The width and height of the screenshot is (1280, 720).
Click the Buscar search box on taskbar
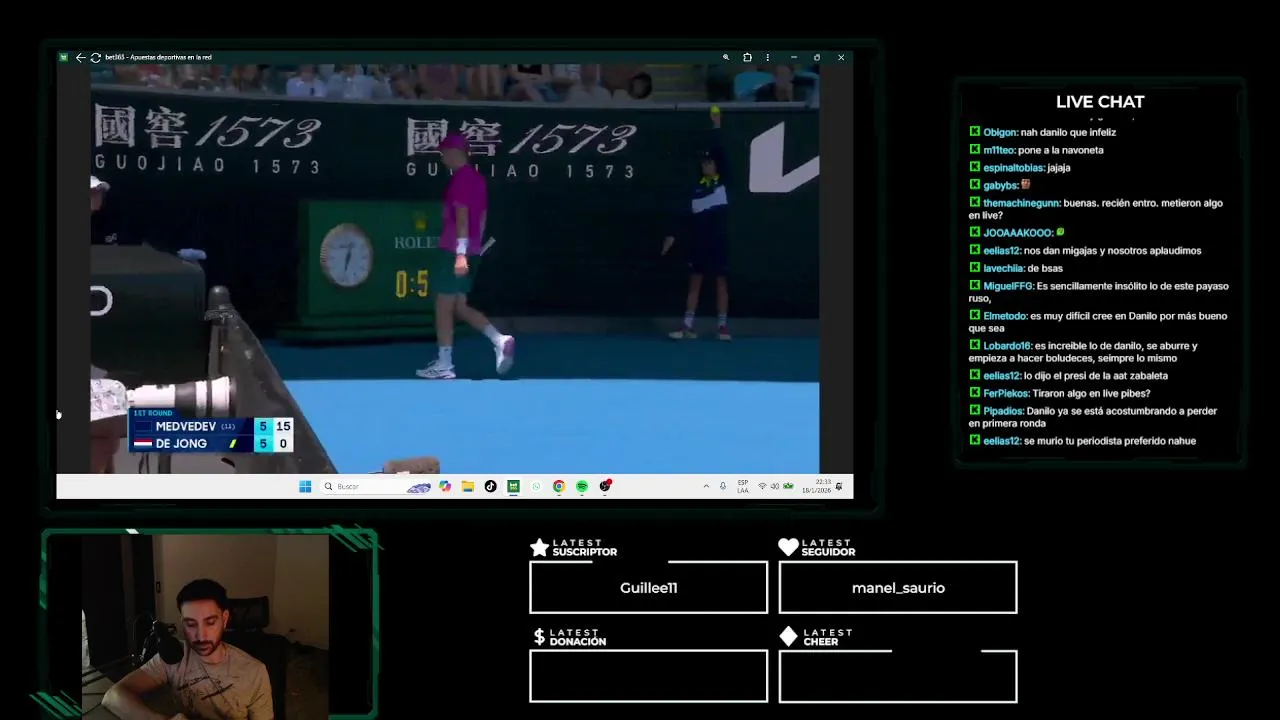pyautogui.click(x=377, y=486)
